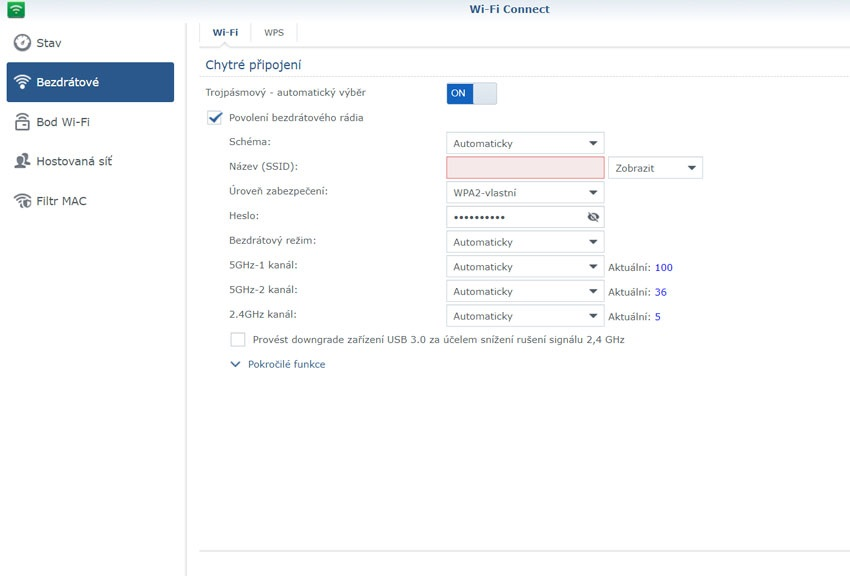Screen dimensions: 850x576
Task: Click the Bod Wi-Fi access point icon
Action: pyautogui.click(x=22, y=122)
